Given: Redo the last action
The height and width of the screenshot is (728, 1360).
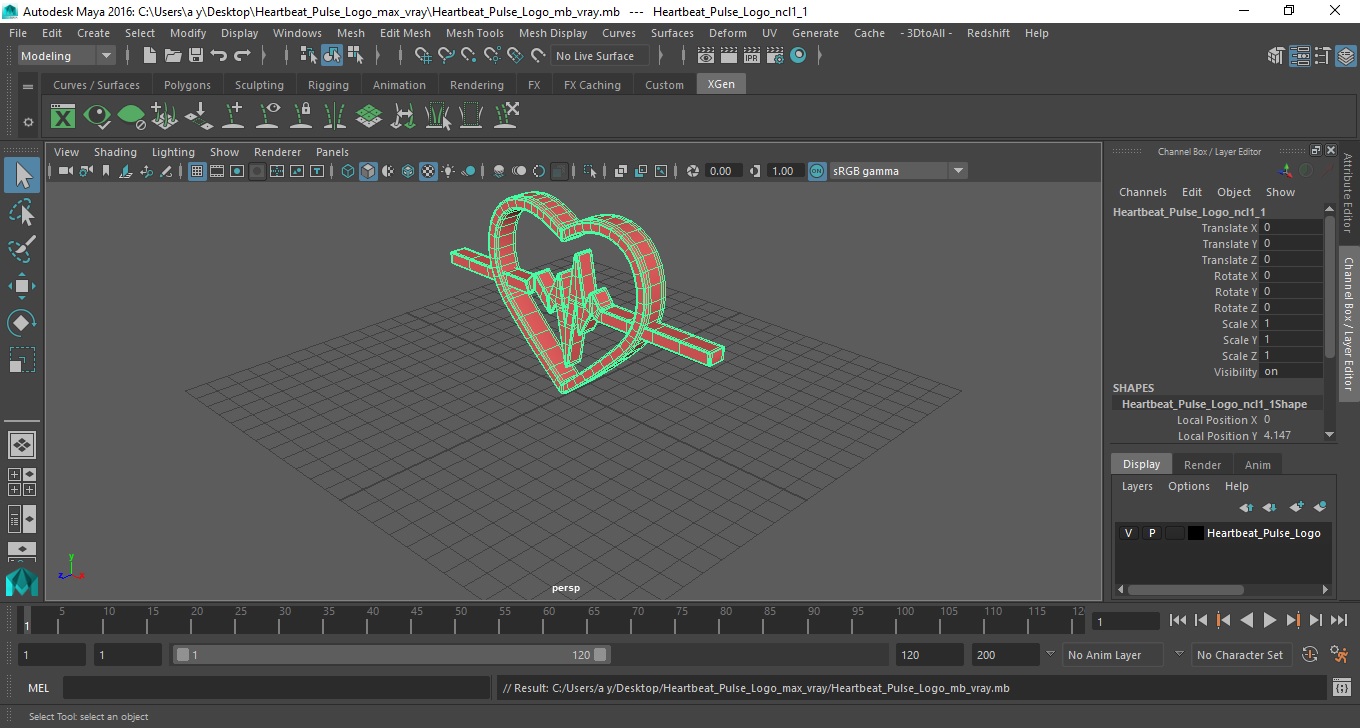Looking at the screenshot, I should 242,56.
